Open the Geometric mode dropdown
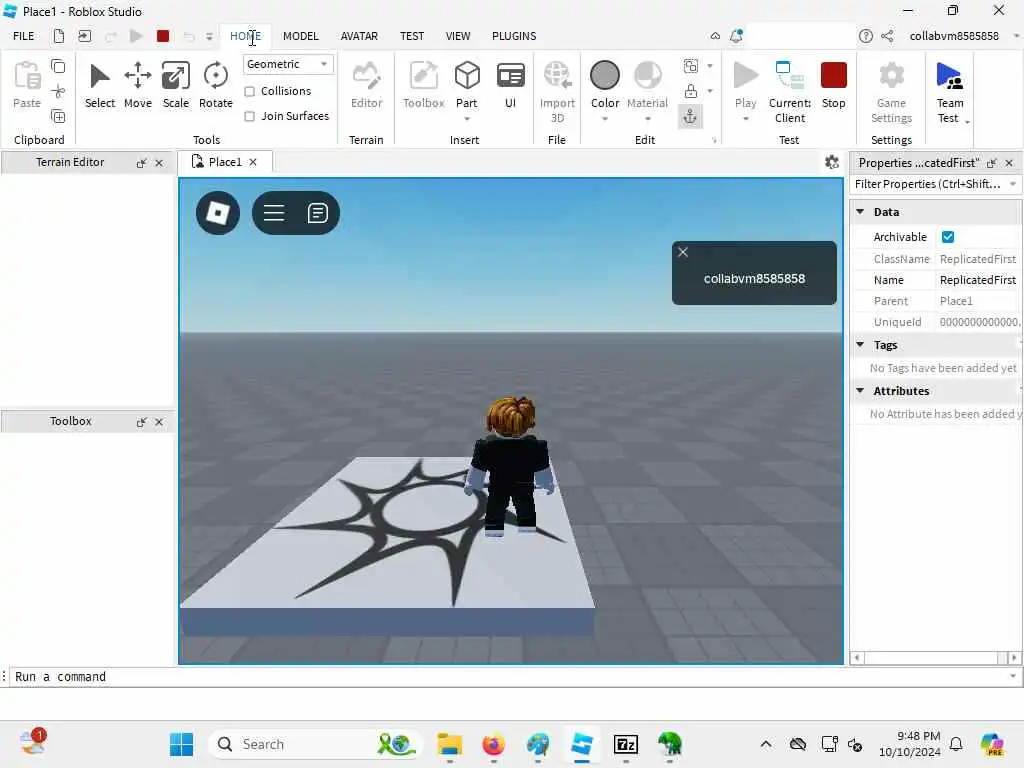The width and height of the screenshot is (1024, 768). 288,64
